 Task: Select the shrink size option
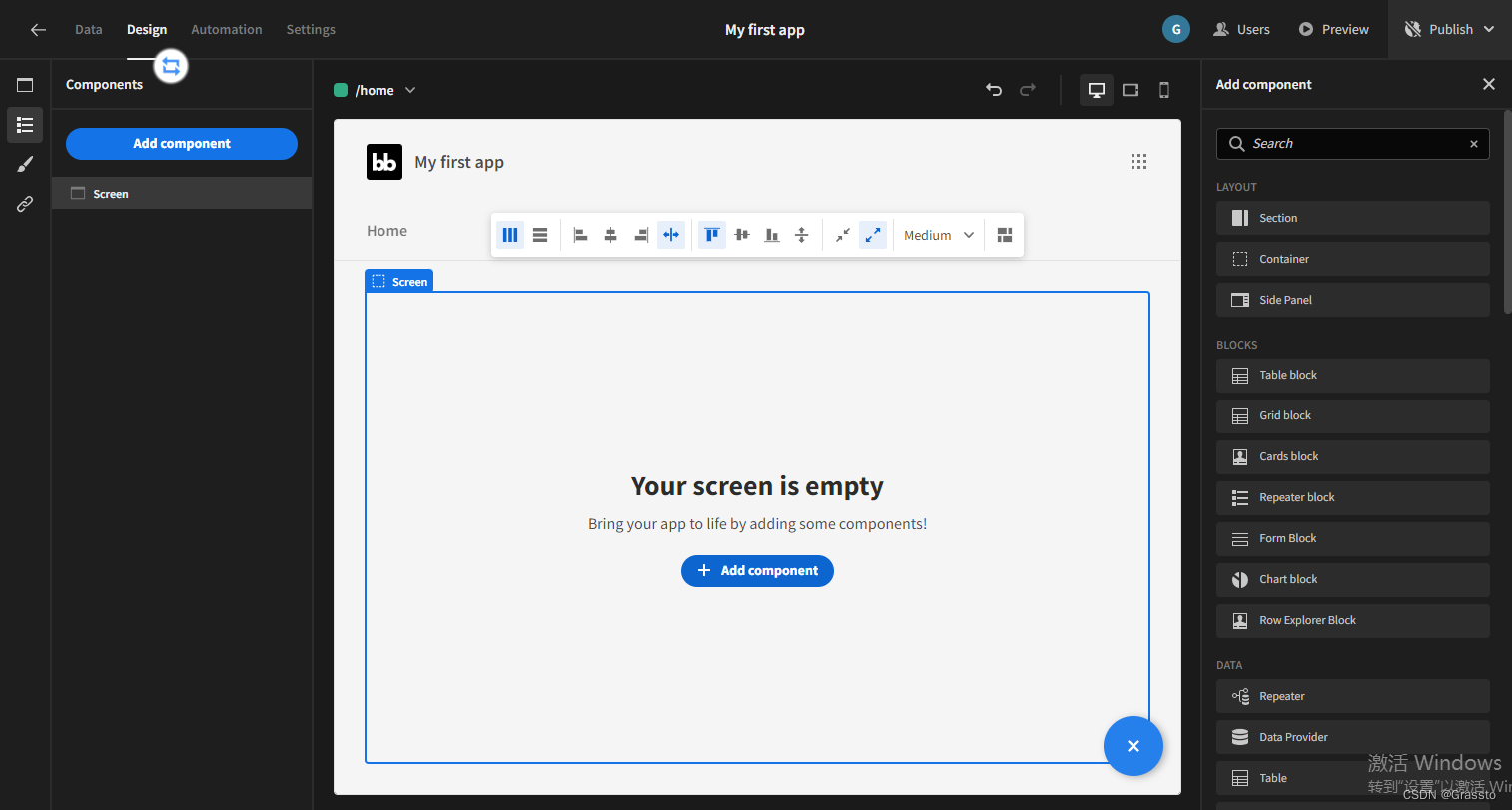843,235
